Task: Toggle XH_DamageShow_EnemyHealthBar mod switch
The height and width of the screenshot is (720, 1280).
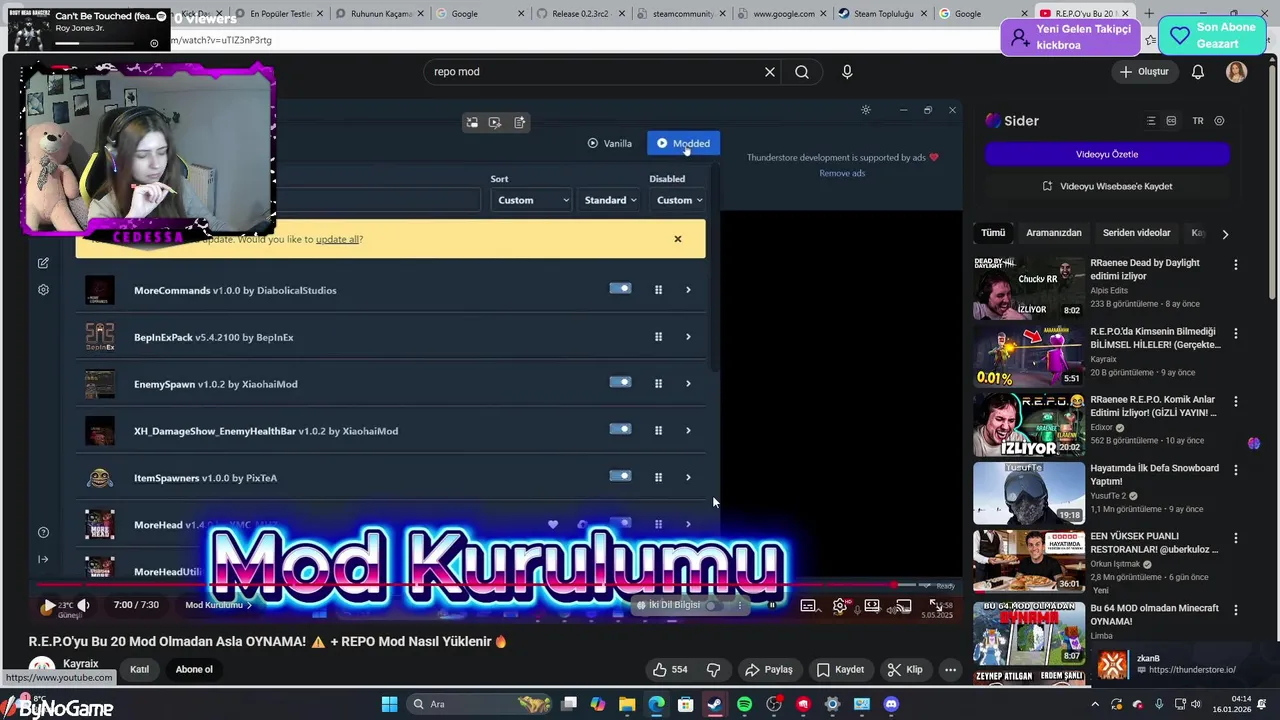Action: (x=620, y=429)
